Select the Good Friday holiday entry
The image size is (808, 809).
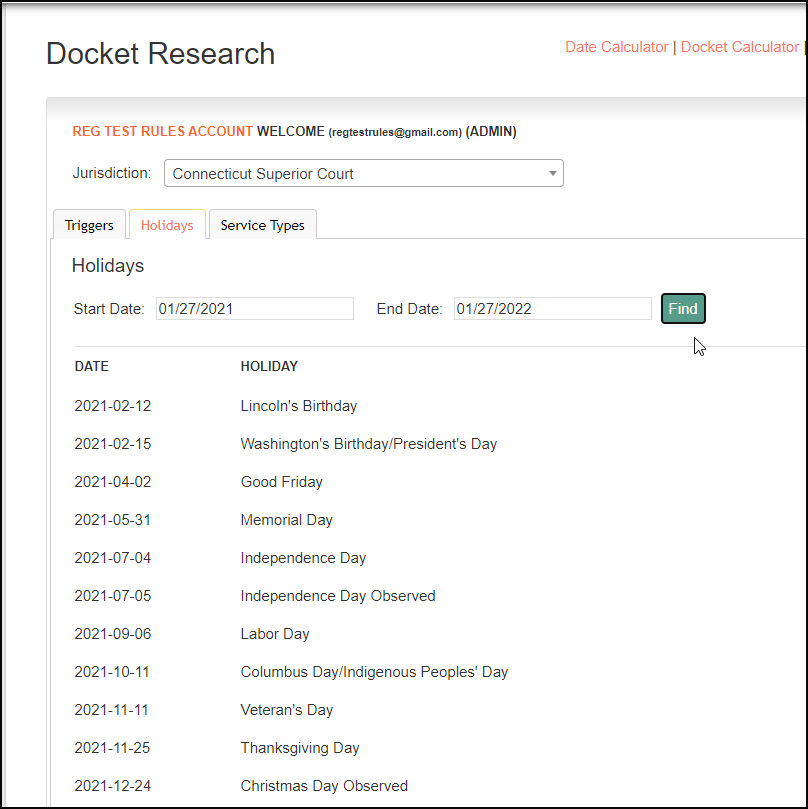282,482
